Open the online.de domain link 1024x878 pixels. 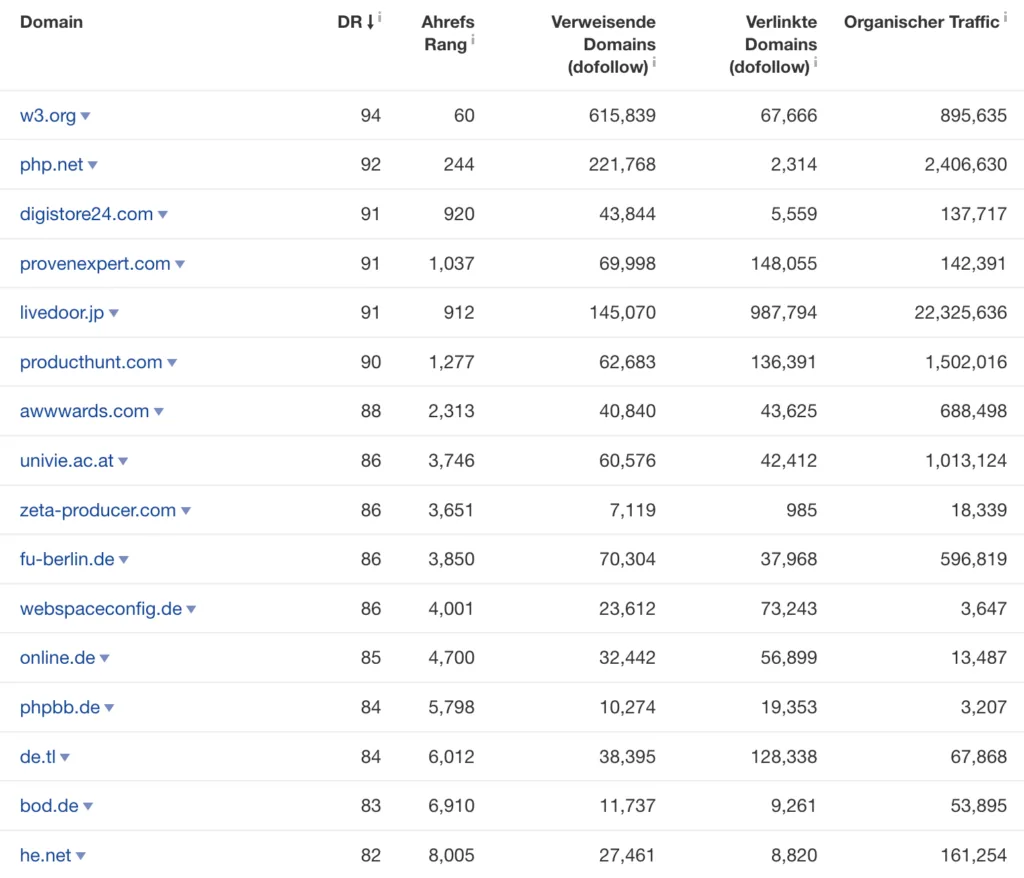point(57,658)
